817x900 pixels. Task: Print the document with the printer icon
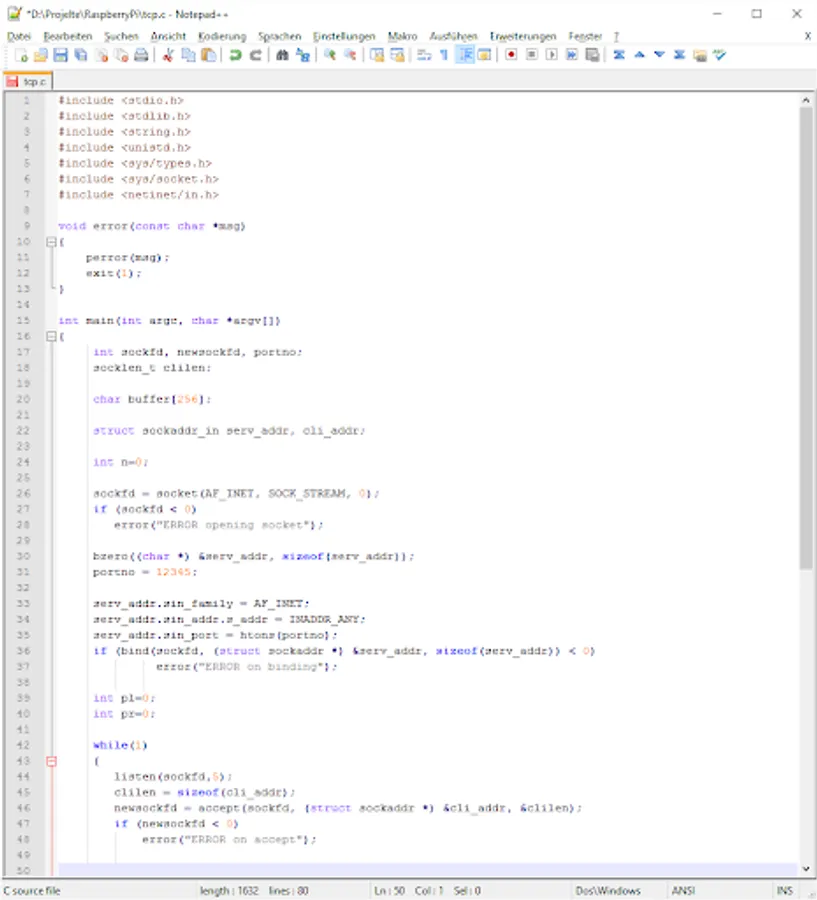click(x=141, y=55)
